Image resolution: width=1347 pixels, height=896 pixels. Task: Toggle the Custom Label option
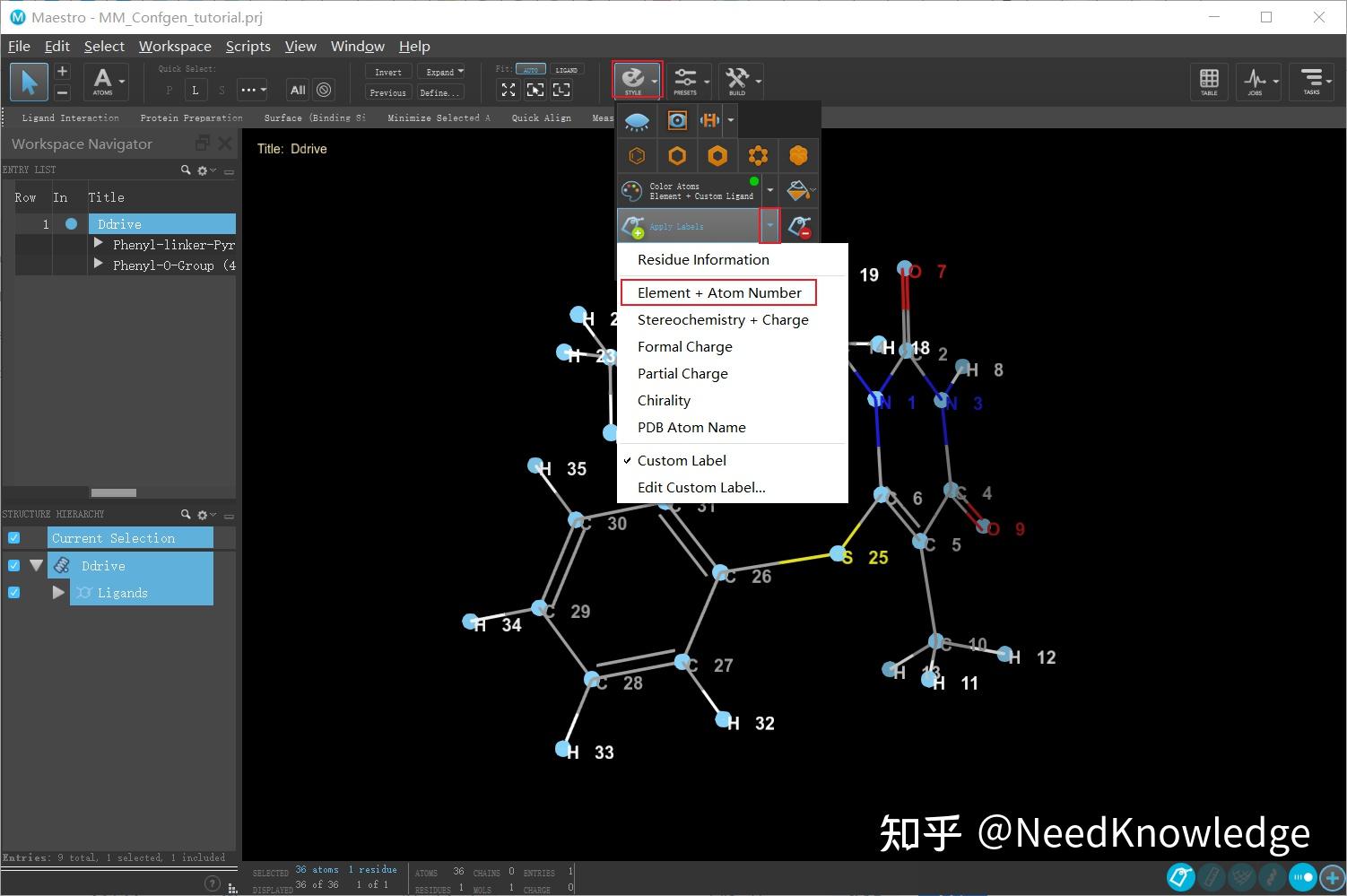[682, 460]
